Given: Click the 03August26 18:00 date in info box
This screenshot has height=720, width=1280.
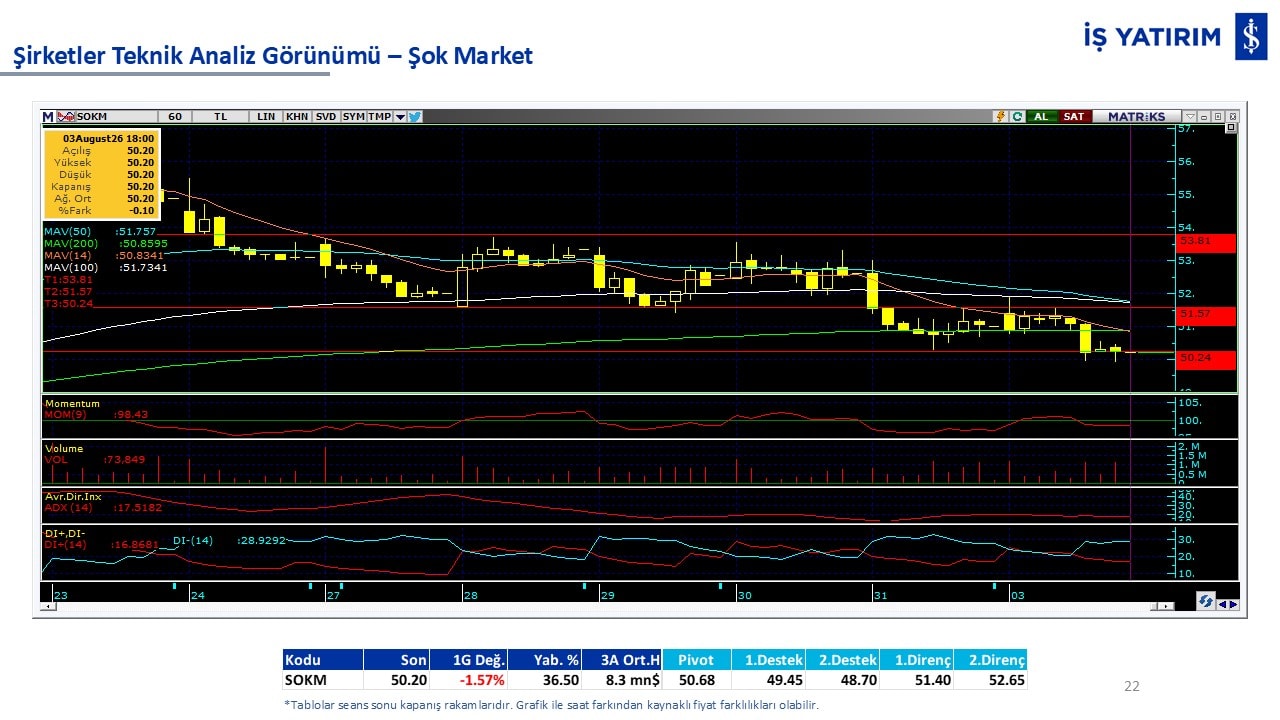Looking at the screenshot, I should (x=108, y=139).
